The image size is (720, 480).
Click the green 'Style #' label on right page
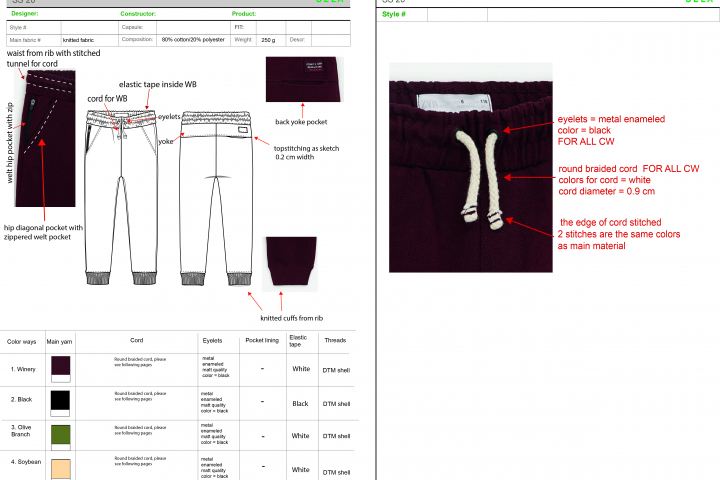point(394,14)
